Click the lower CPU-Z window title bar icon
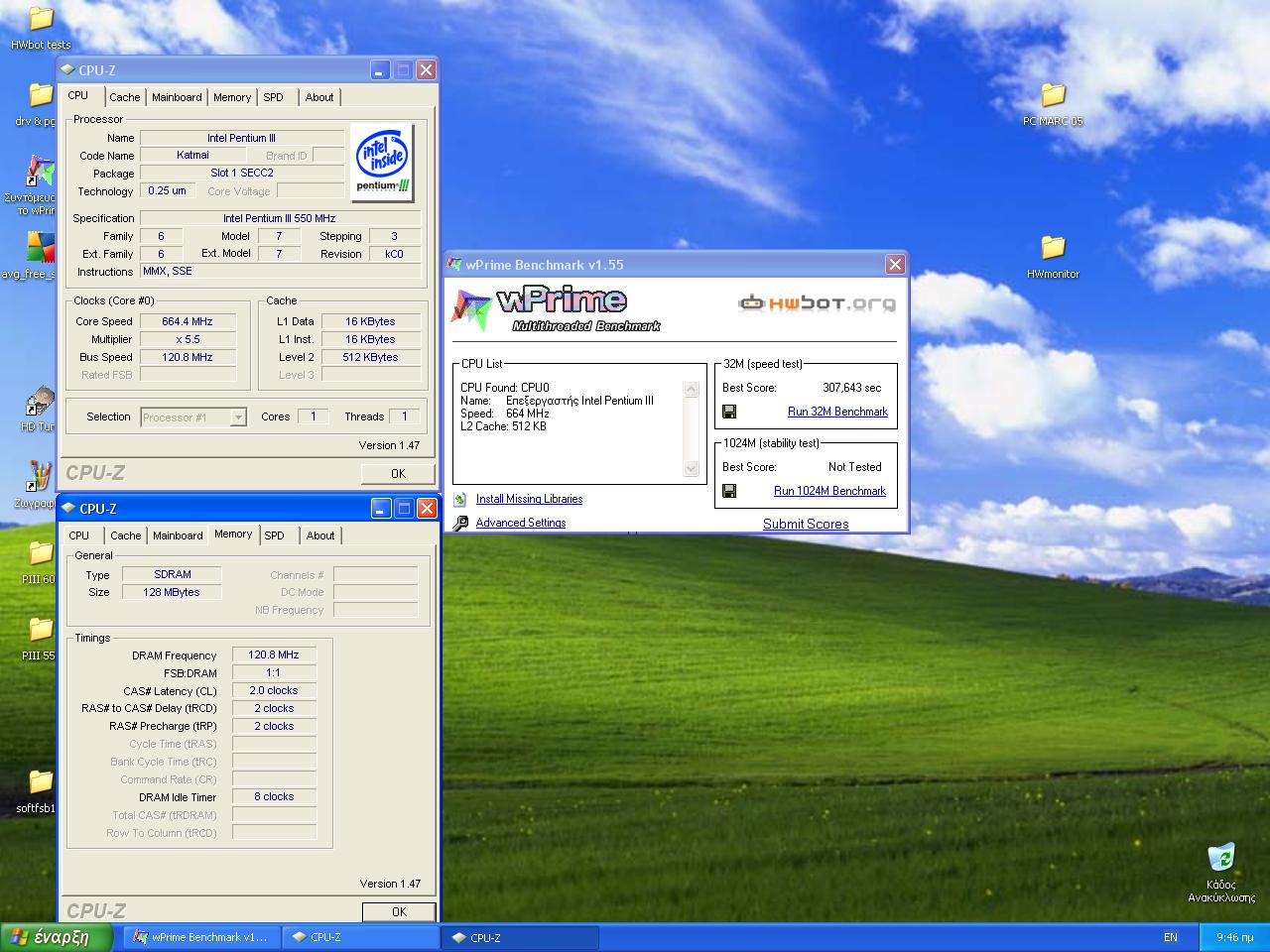 coord(68,509)
